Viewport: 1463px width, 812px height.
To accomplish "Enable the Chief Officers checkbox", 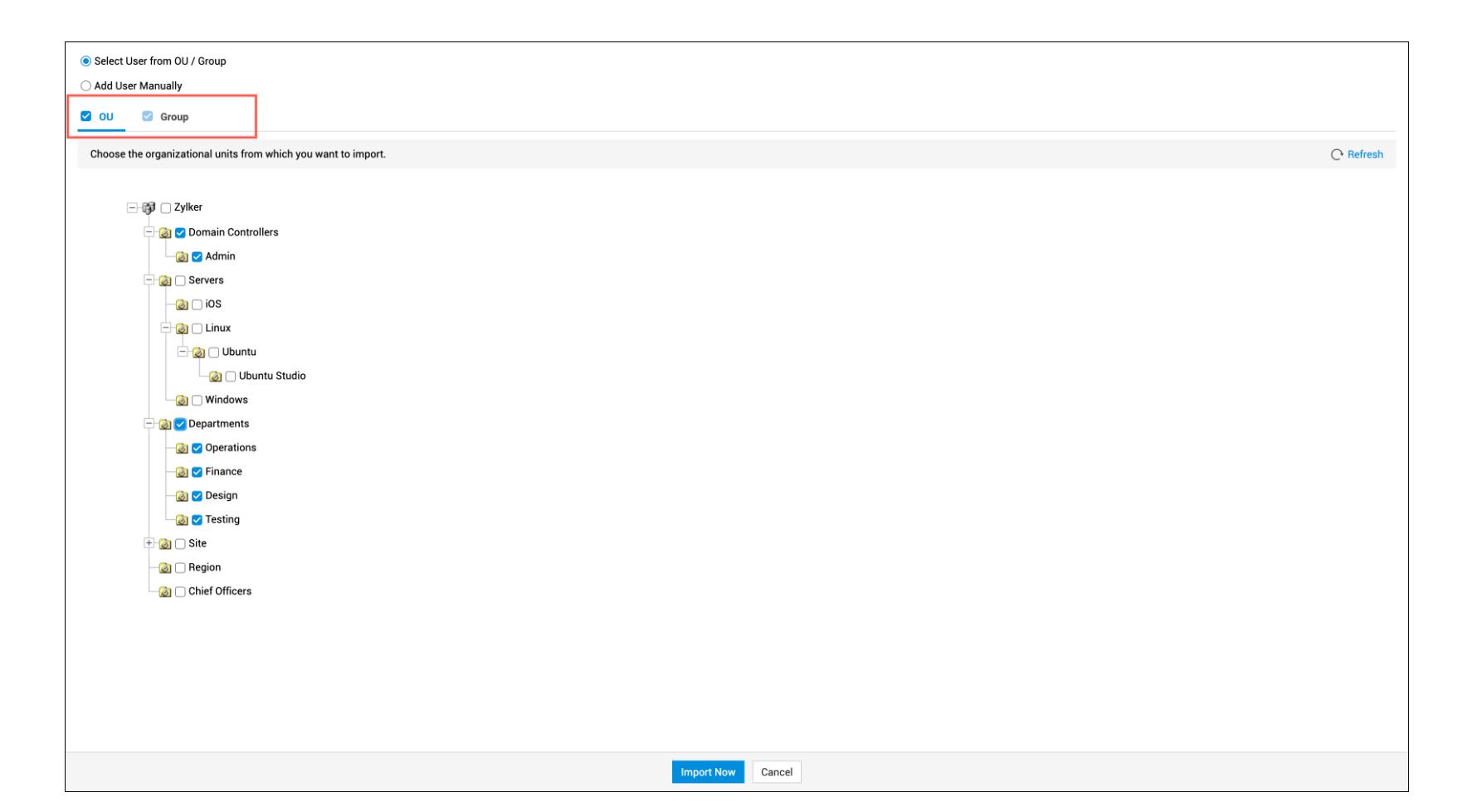I will pyautogui.click(x=180, y=592).
